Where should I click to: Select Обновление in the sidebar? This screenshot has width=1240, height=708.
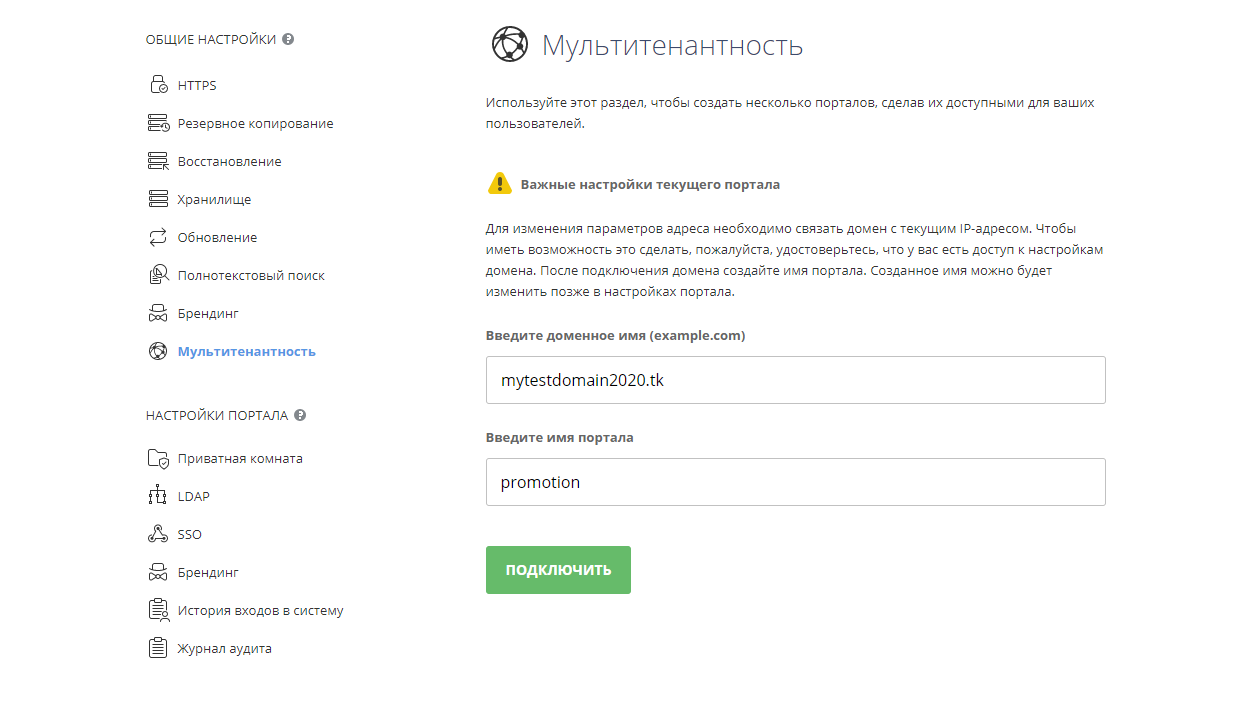point(218,237)
